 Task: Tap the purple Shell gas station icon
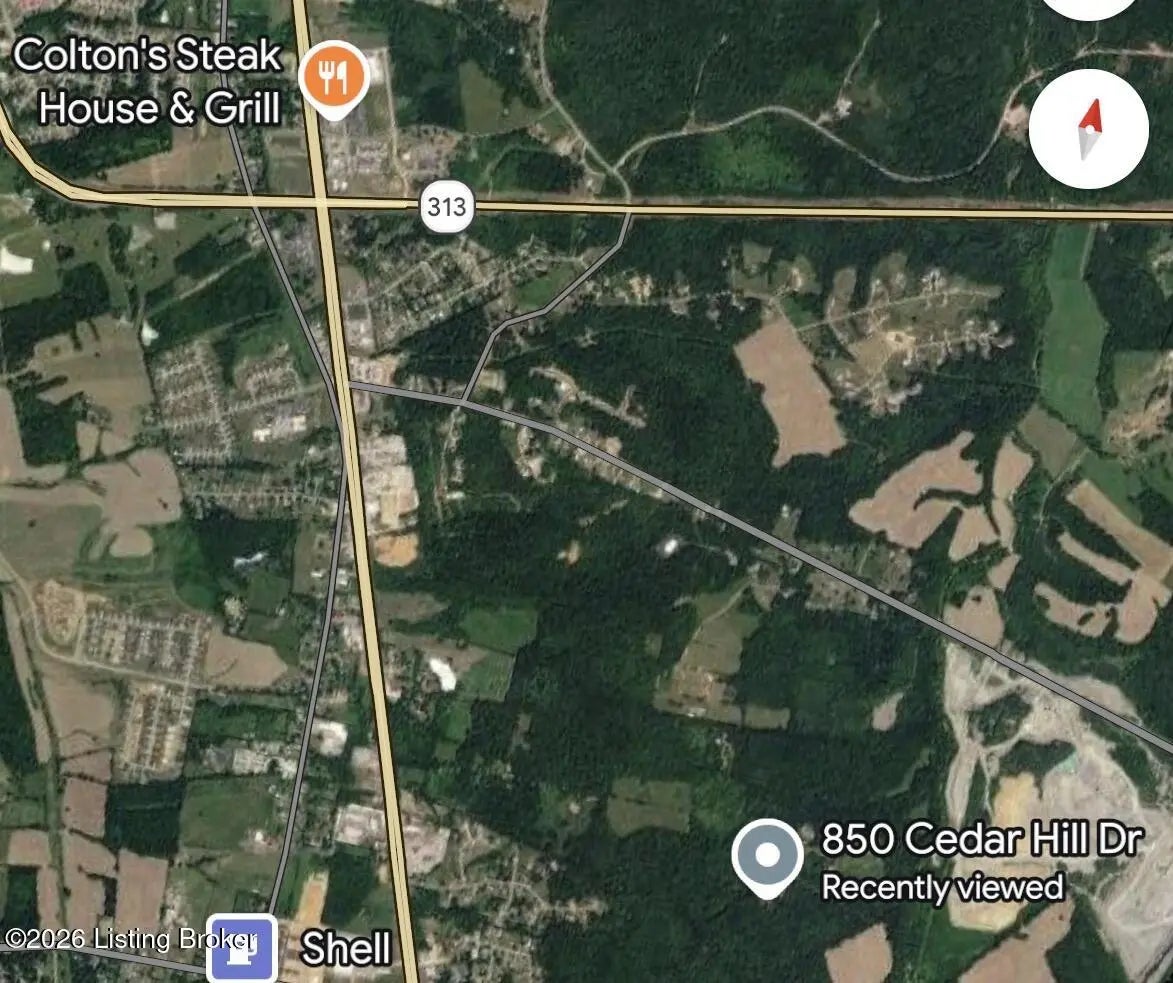[242, 948]
